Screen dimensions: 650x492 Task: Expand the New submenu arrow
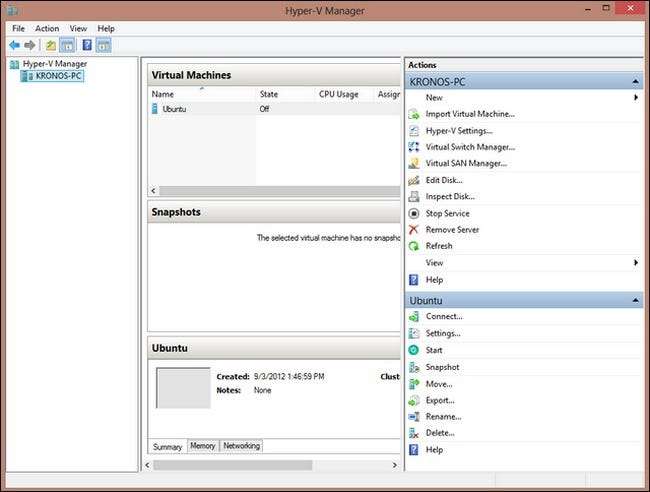click(x=635, y=98)
